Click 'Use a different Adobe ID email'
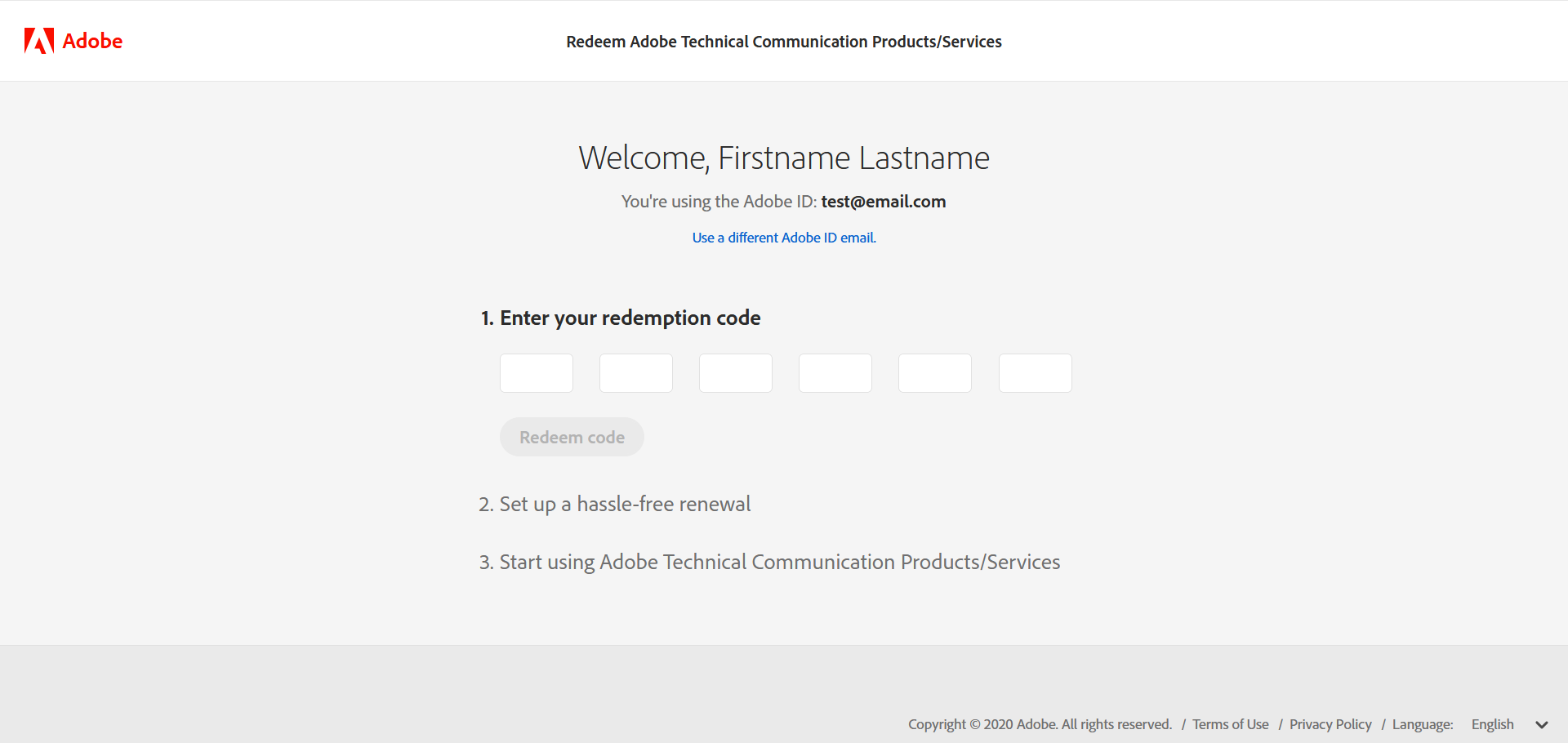This screenshot has height=743, width=1568. (x=783, y=238)
